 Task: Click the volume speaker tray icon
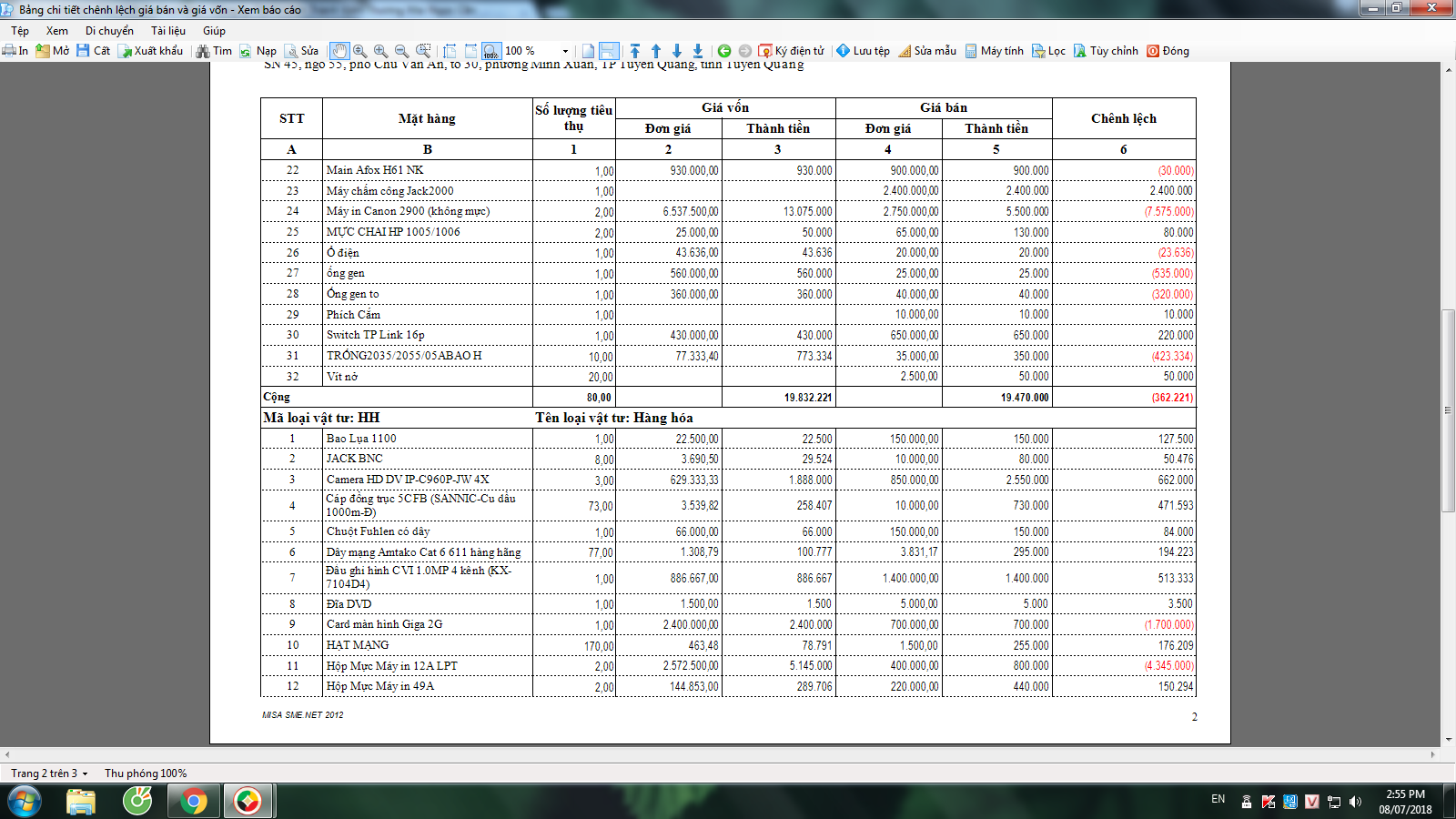pyautogui.click(x=1355, y=802)
